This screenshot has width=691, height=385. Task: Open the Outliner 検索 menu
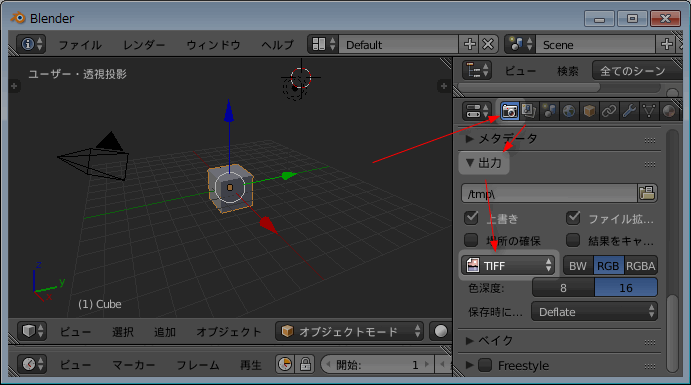coord(568,71)
